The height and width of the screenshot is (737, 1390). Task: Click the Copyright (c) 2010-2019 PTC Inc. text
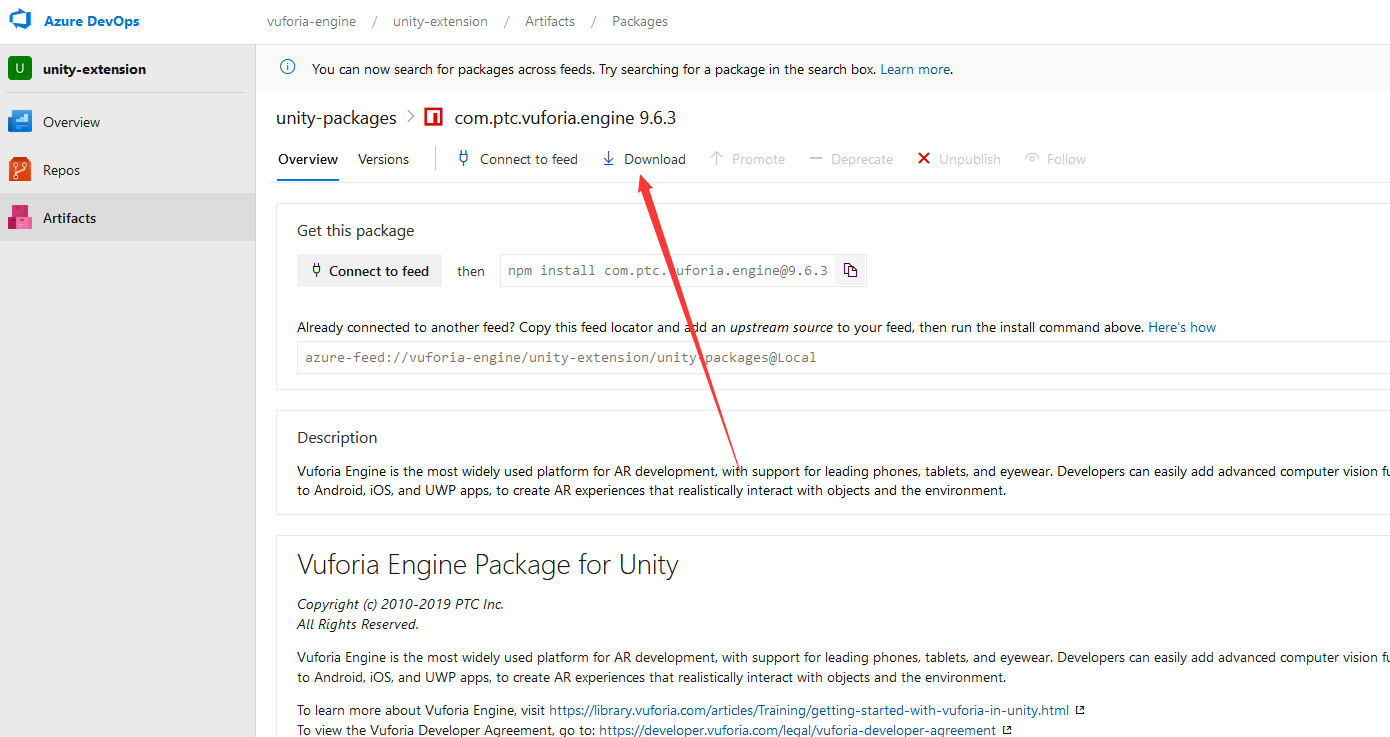(x=400, y=604)
